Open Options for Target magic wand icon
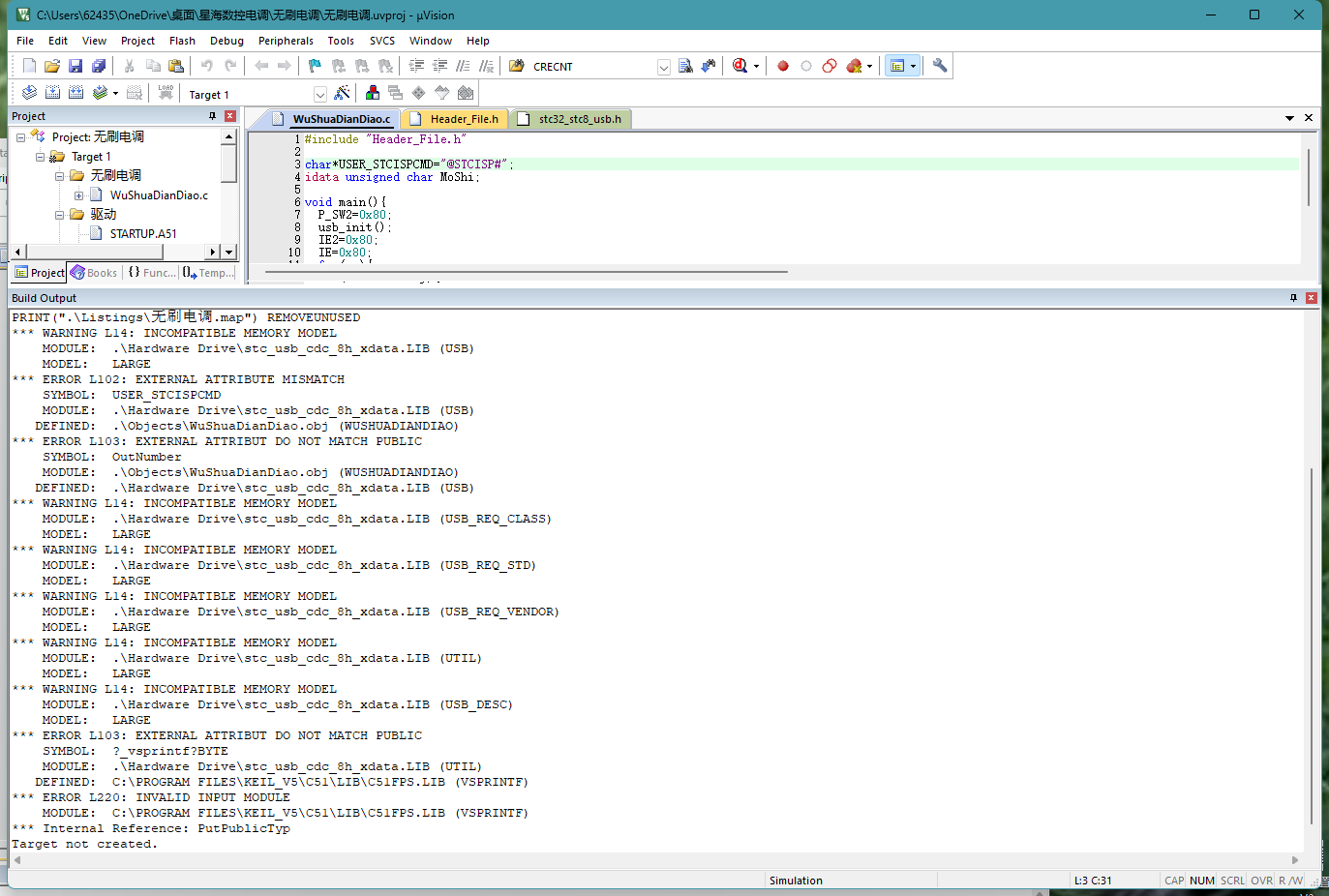Screen dimensions: 1329x896 pyautogui.click(x=342, y=93)
